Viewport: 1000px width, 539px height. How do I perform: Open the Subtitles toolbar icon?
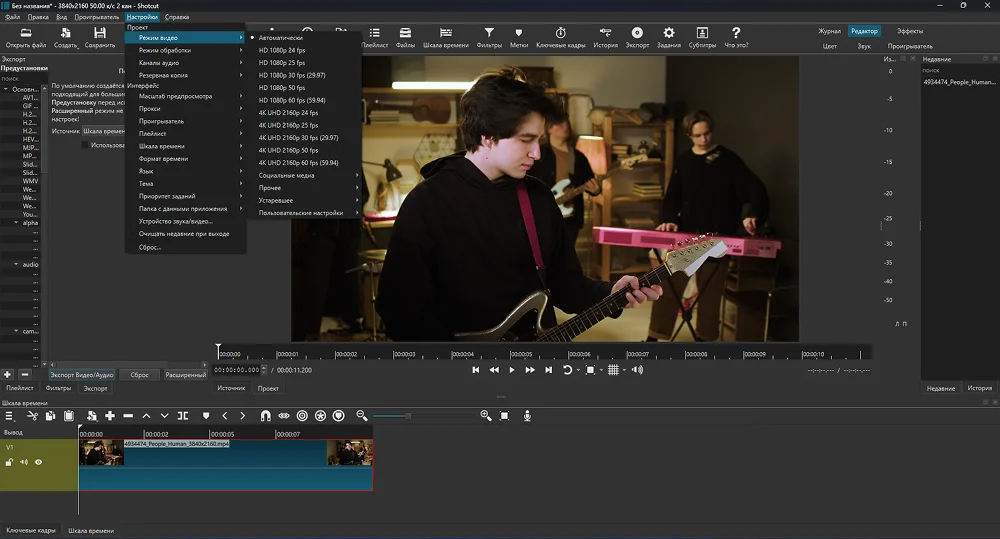coord(702,38)
